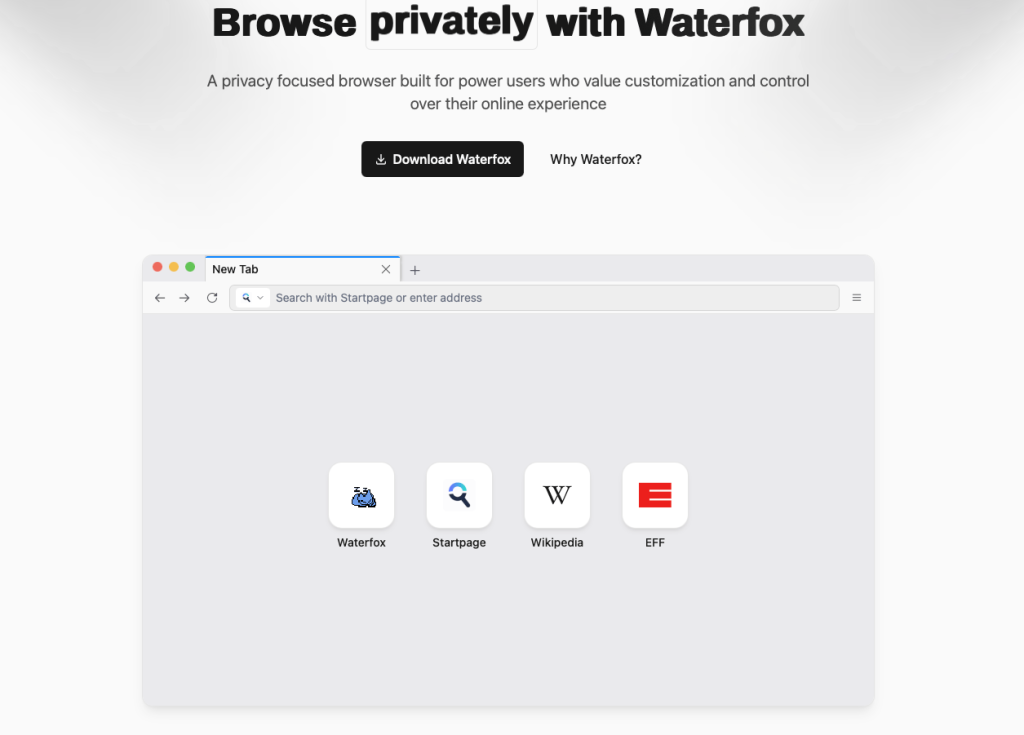Image resolution: width=1024 pixels, height=735 pixels.
Task: Open the Wikipedia shortcut icon
Action: point(557,495)
